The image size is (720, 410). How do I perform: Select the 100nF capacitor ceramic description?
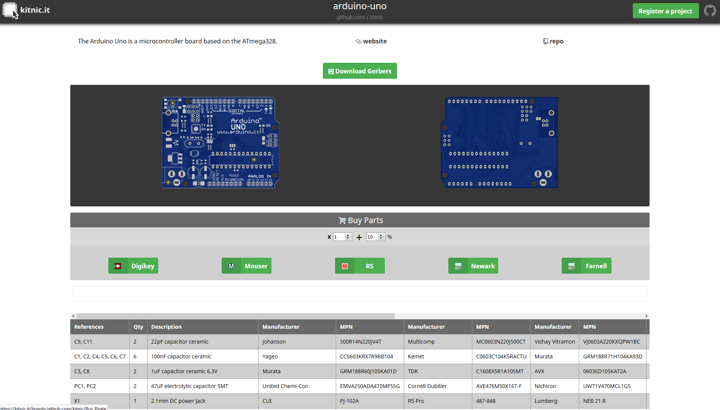(x=181, y=356)
